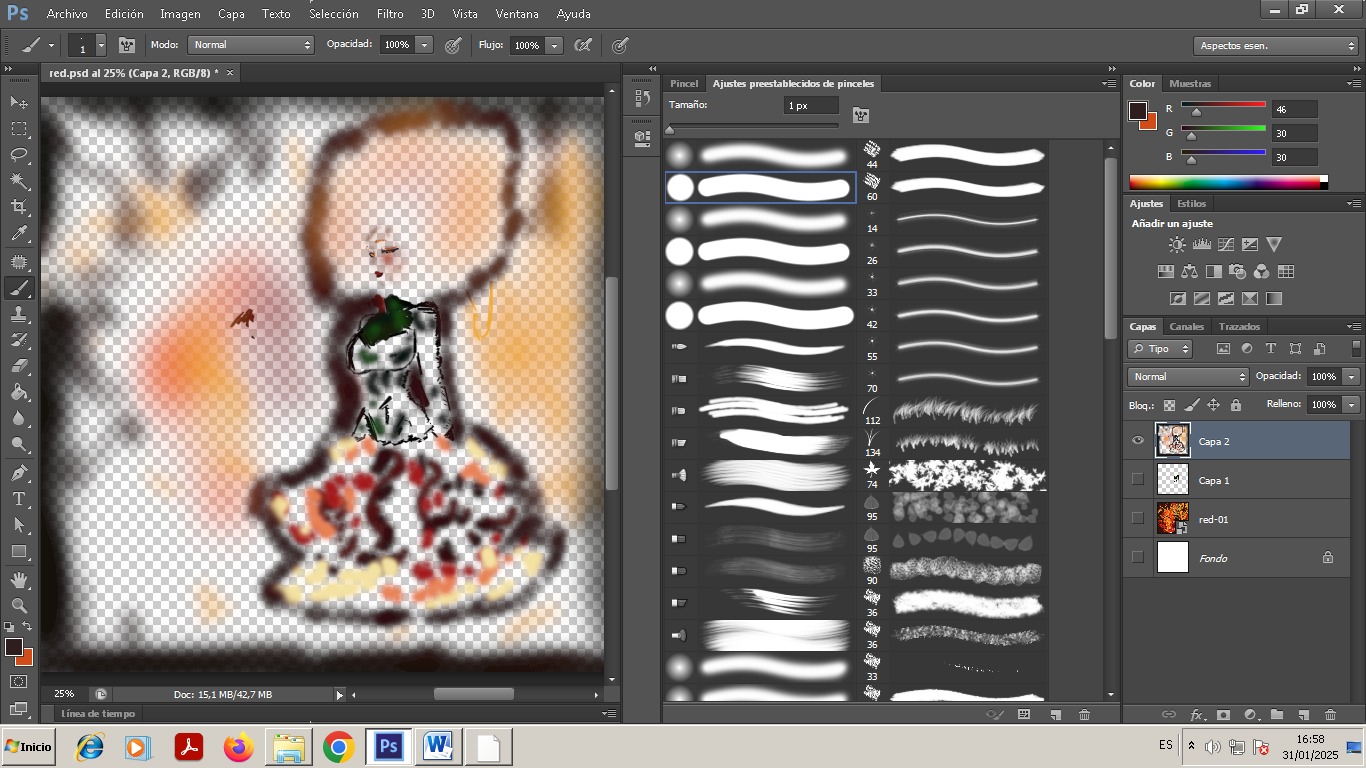1366x768 pixels.
Task: Switch to the Canales tab
Action: click(1187, 326)
